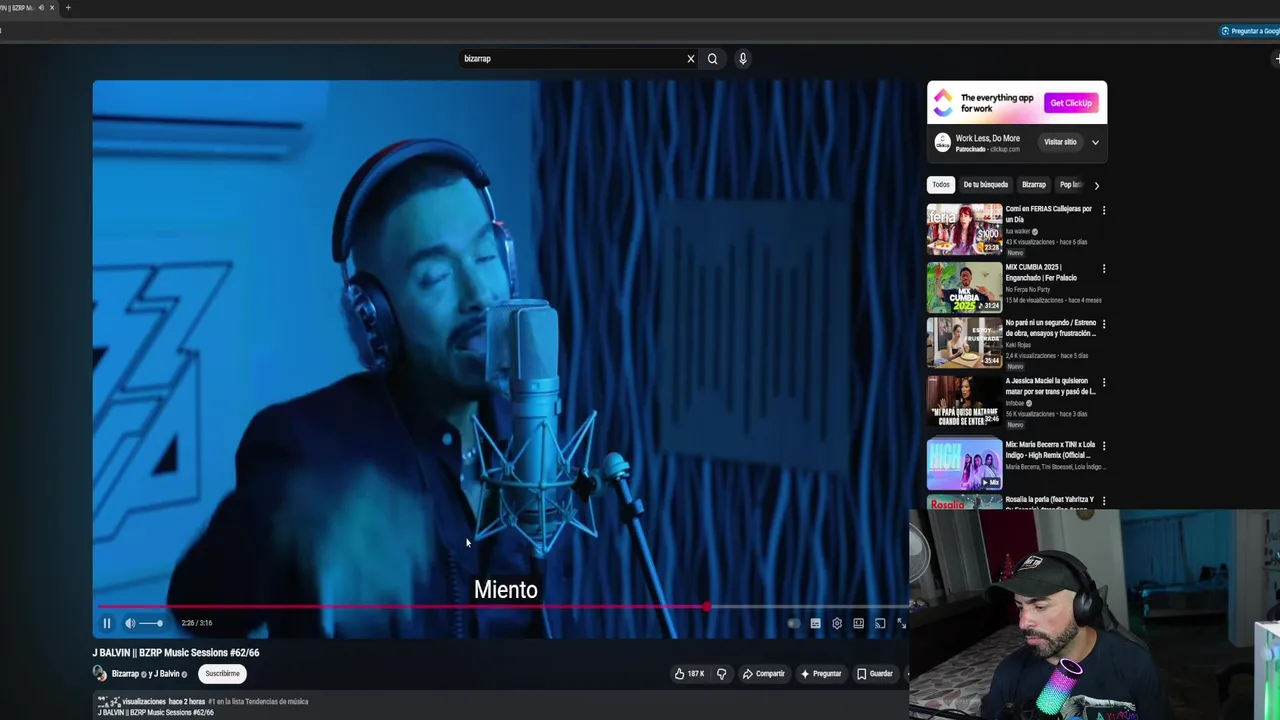Open MIX CUMBIA 2025 thumbnail

pos(964,287)
